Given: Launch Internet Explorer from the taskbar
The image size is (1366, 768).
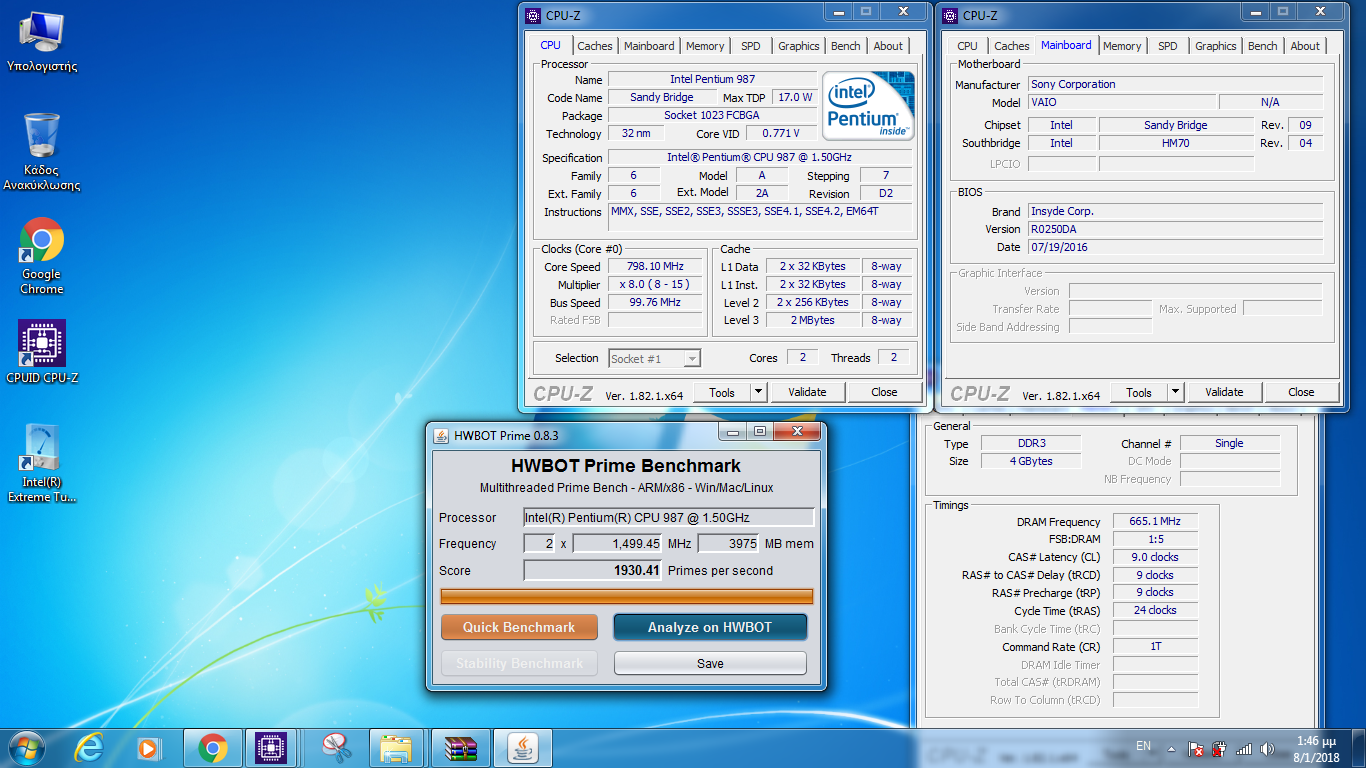Looking at the screenshot, I should pos(89,747).
